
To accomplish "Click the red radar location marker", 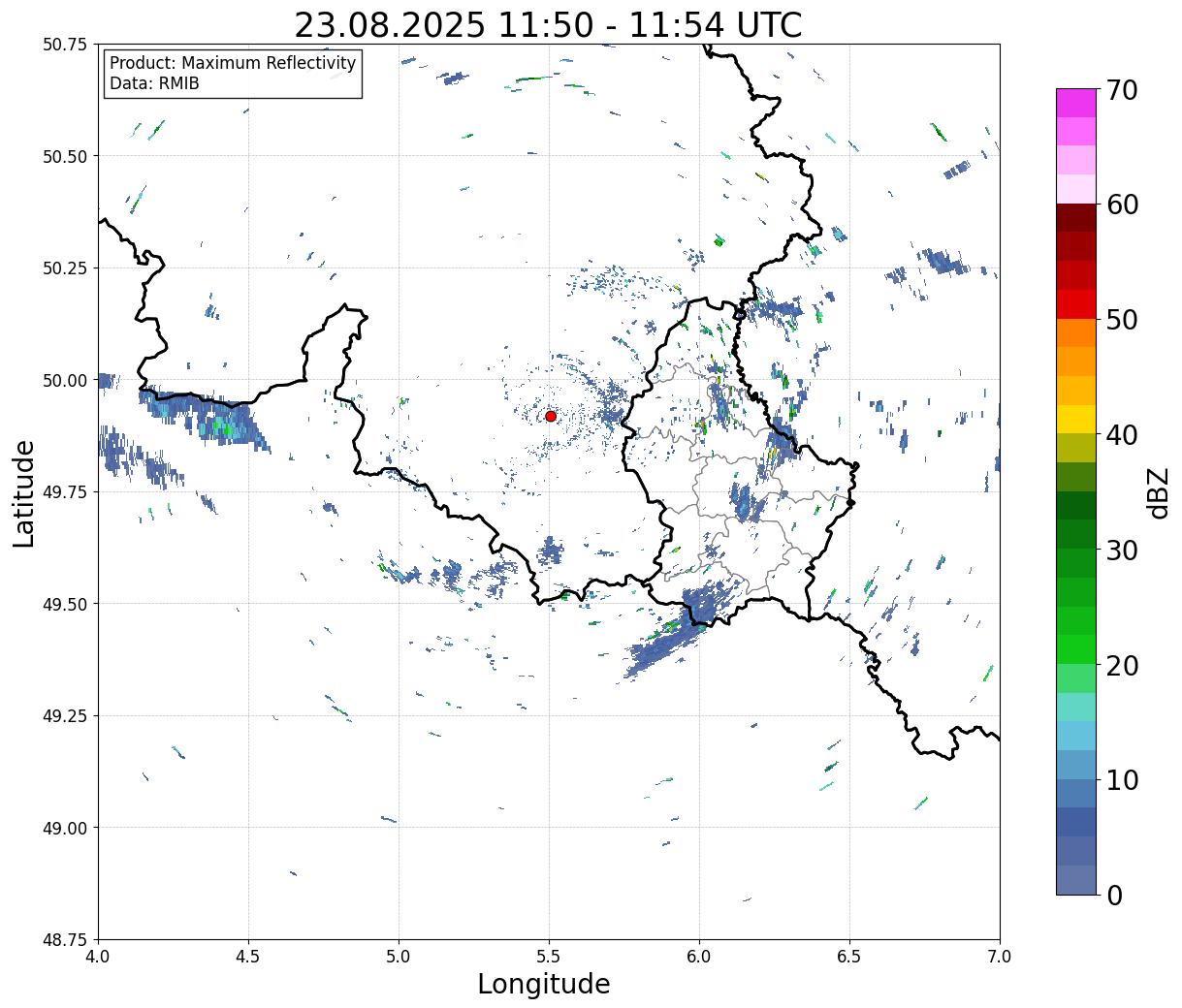I will click(x=551, y=416).
